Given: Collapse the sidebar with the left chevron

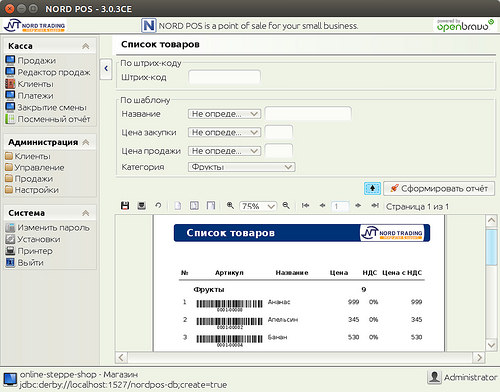Looking at the screenshot, I should (x=106, y=69).
